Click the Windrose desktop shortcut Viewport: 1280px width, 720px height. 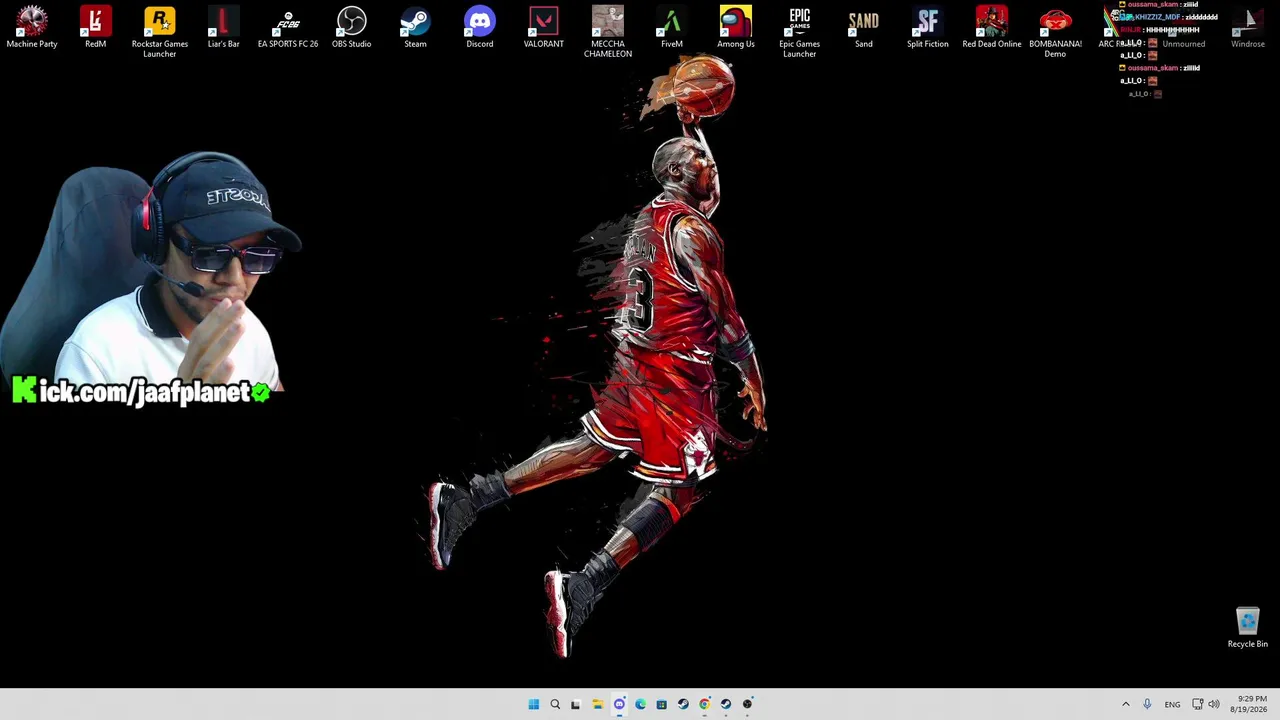click(1248, 28)
